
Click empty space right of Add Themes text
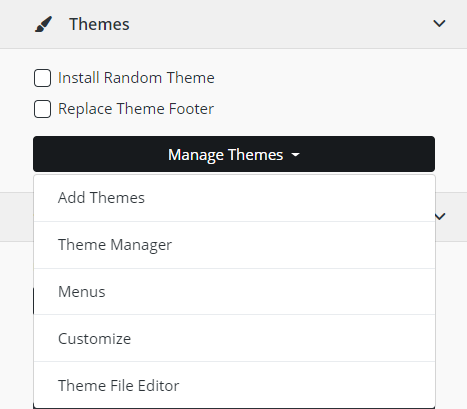pos(290,198)
